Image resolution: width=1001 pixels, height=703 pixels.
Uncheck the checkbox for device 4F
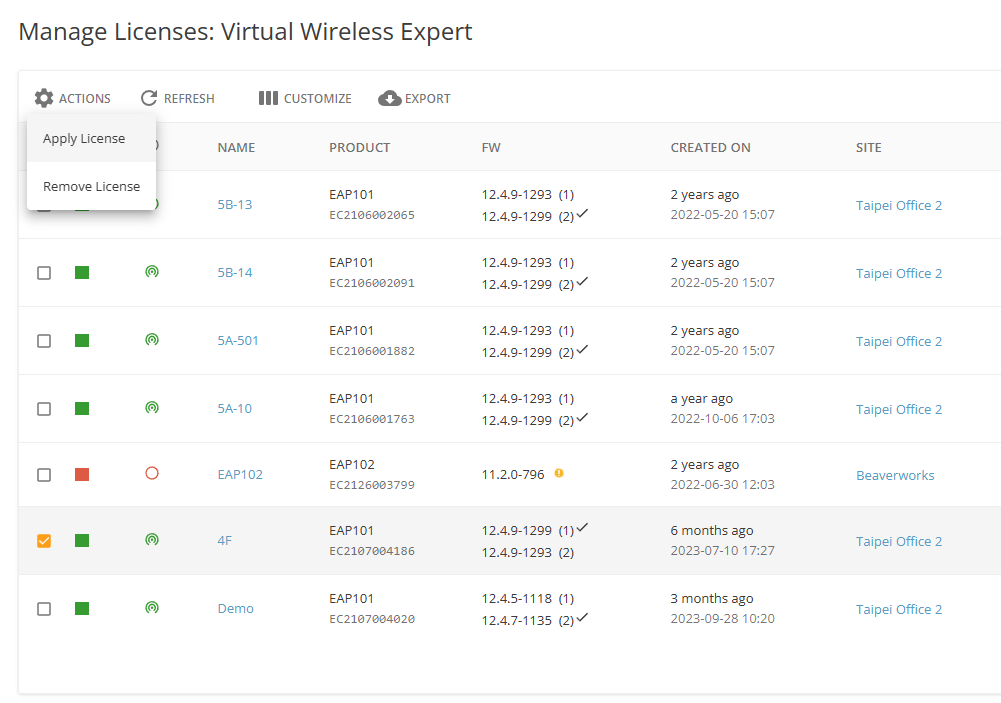(x=44, y=541)
